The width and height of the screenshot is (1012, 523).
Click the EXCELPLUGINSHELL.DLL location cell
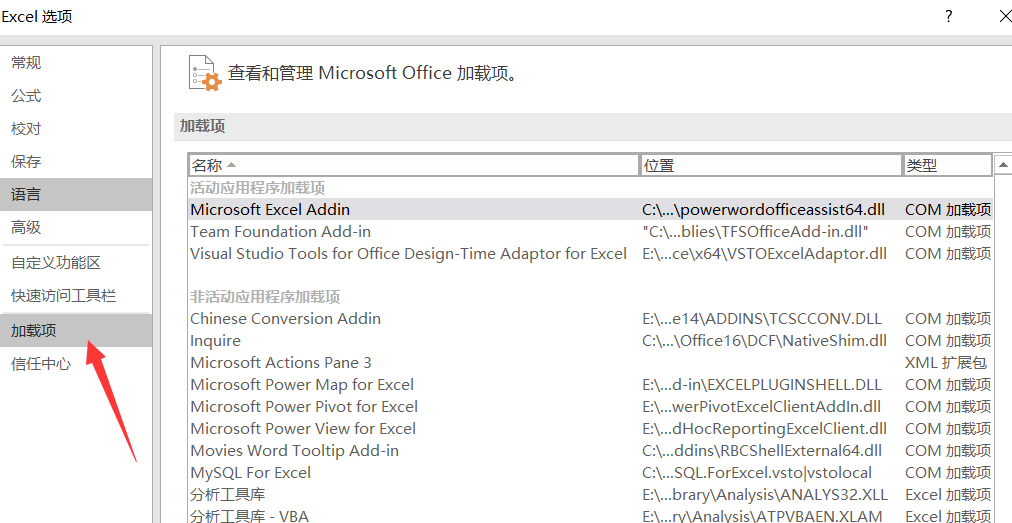(x=762, y=384)
